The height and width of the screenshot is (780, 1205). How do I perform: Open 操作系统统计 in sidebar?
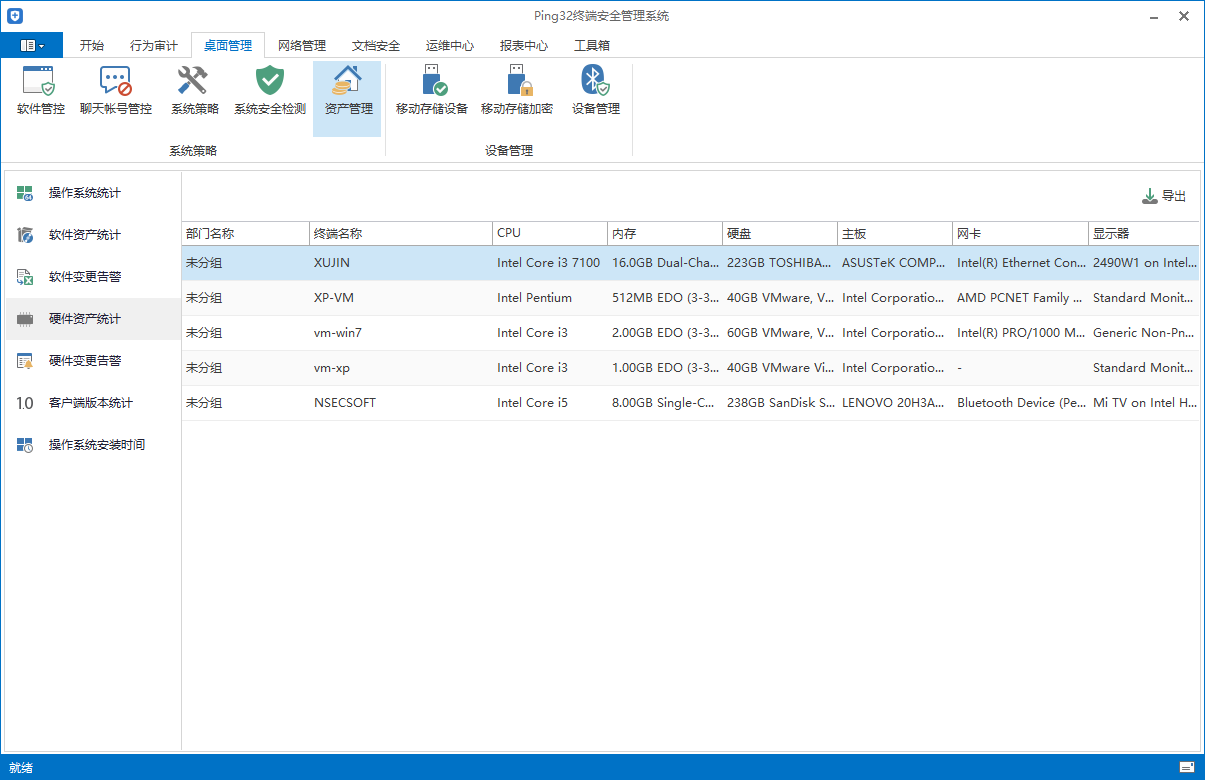point(93,193)
